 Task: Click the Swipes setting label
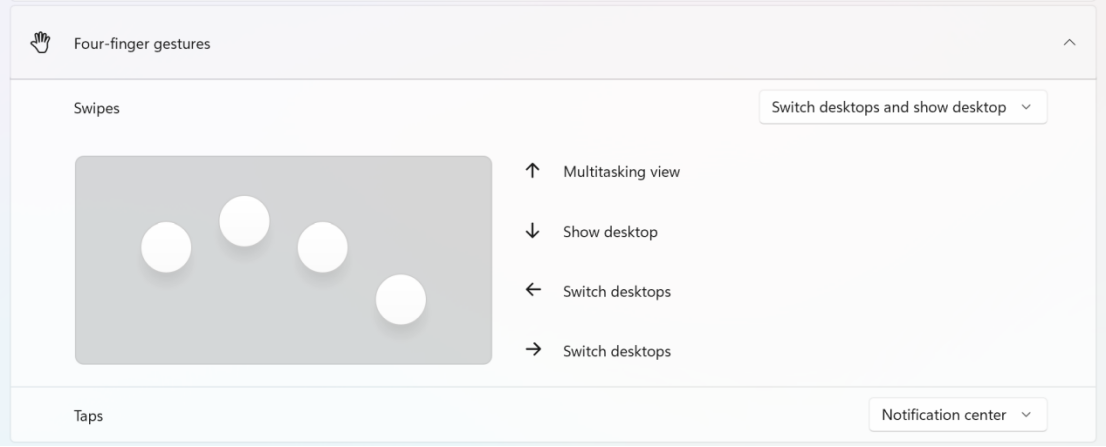tap(96, 109)
